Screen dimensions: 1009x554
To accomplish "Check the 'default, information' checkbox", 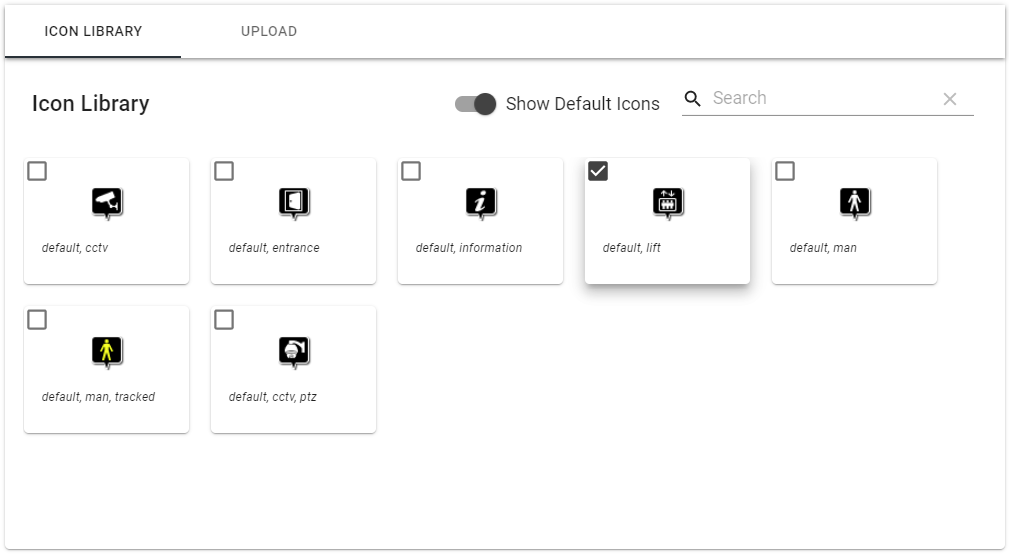I will point(411,171).
